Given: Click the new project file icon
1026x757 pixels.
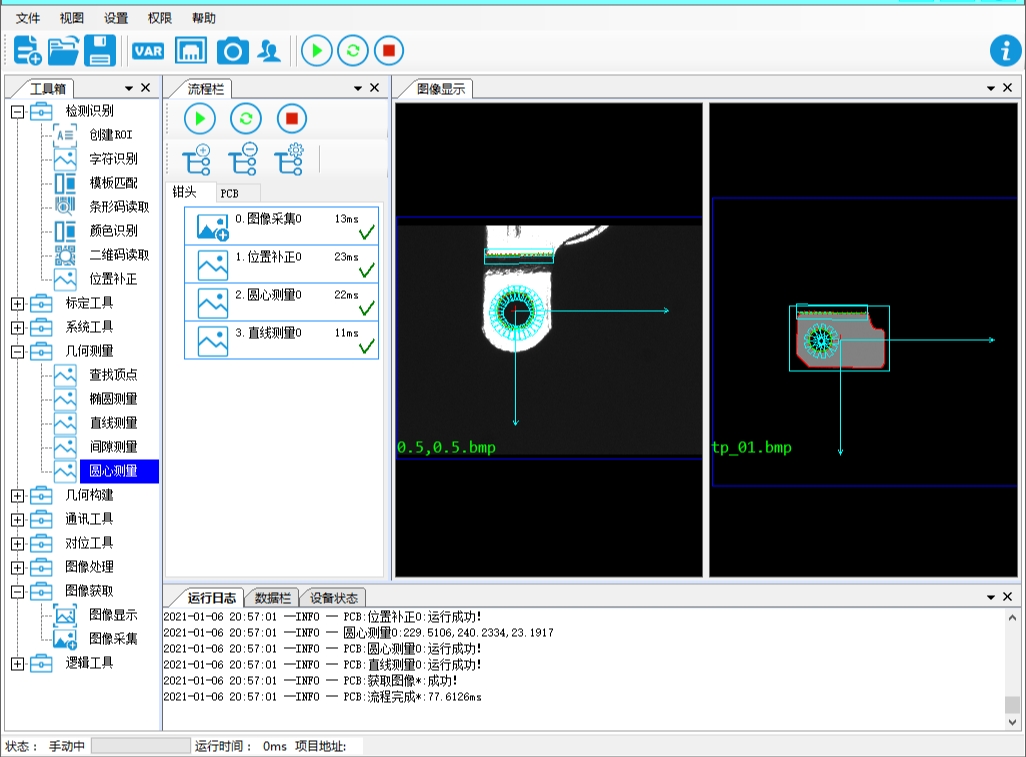Looking at the screenshot, I should point(27,50).
